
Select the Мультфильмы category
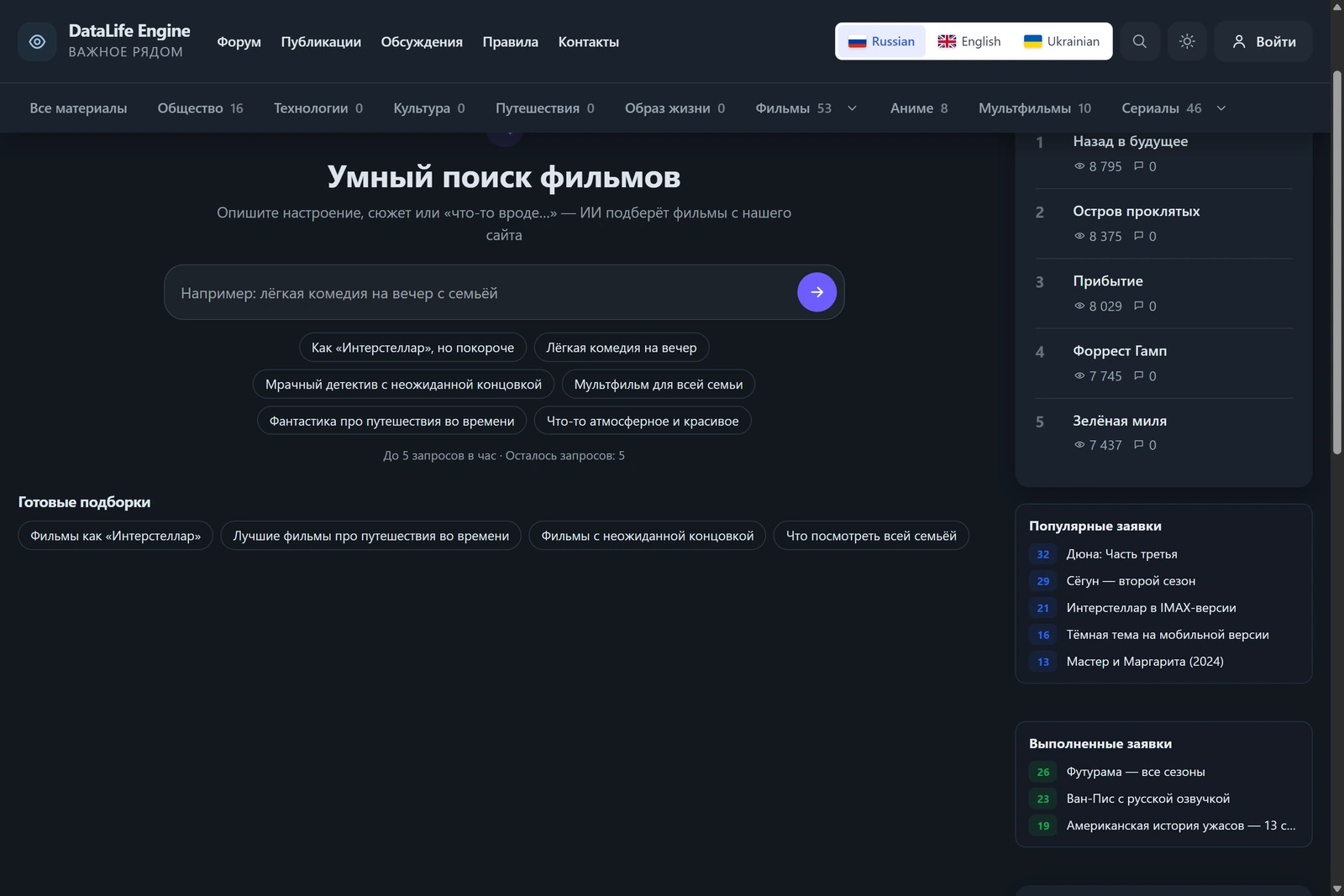coord(1034,108)
